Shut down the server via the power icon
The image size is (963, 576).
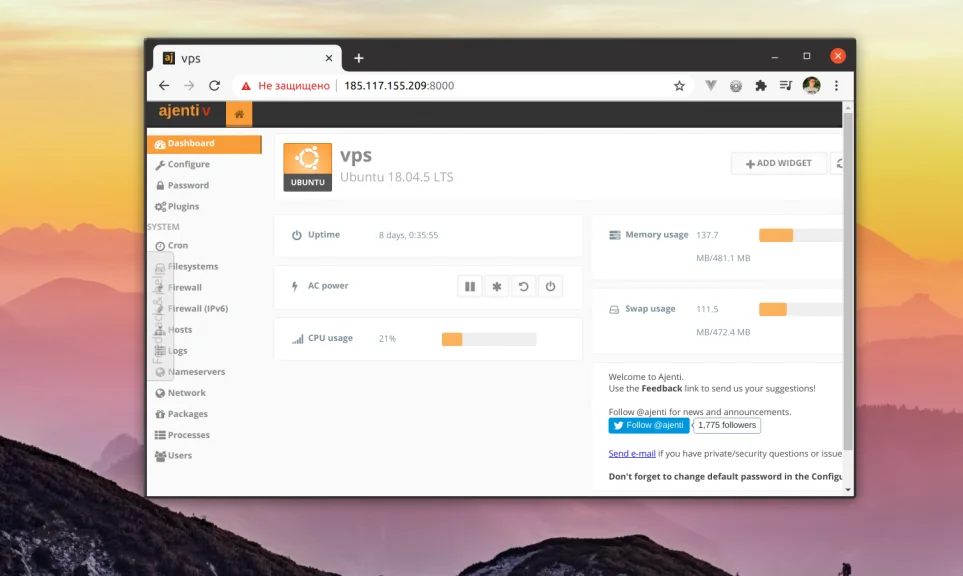[x=550, y=286]
